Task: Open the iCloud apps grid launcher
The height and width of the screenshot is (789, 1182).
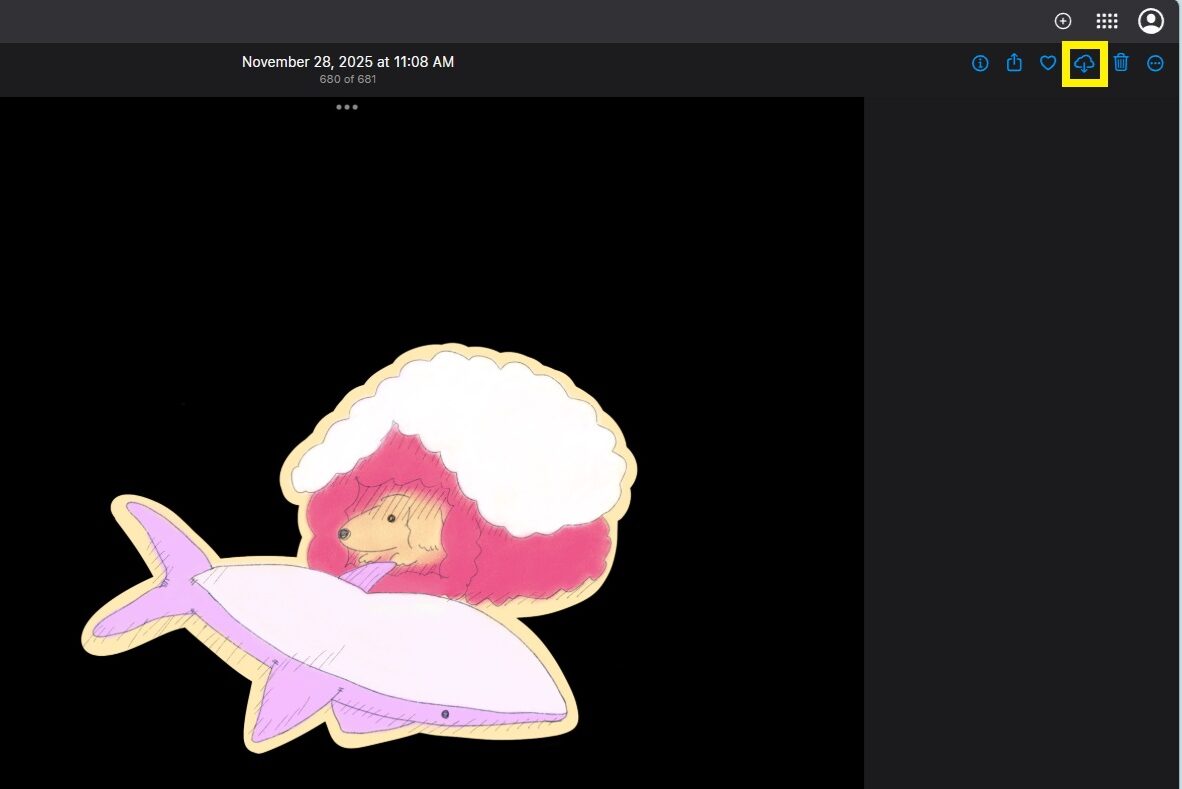Action: [x=1107, y=21]
